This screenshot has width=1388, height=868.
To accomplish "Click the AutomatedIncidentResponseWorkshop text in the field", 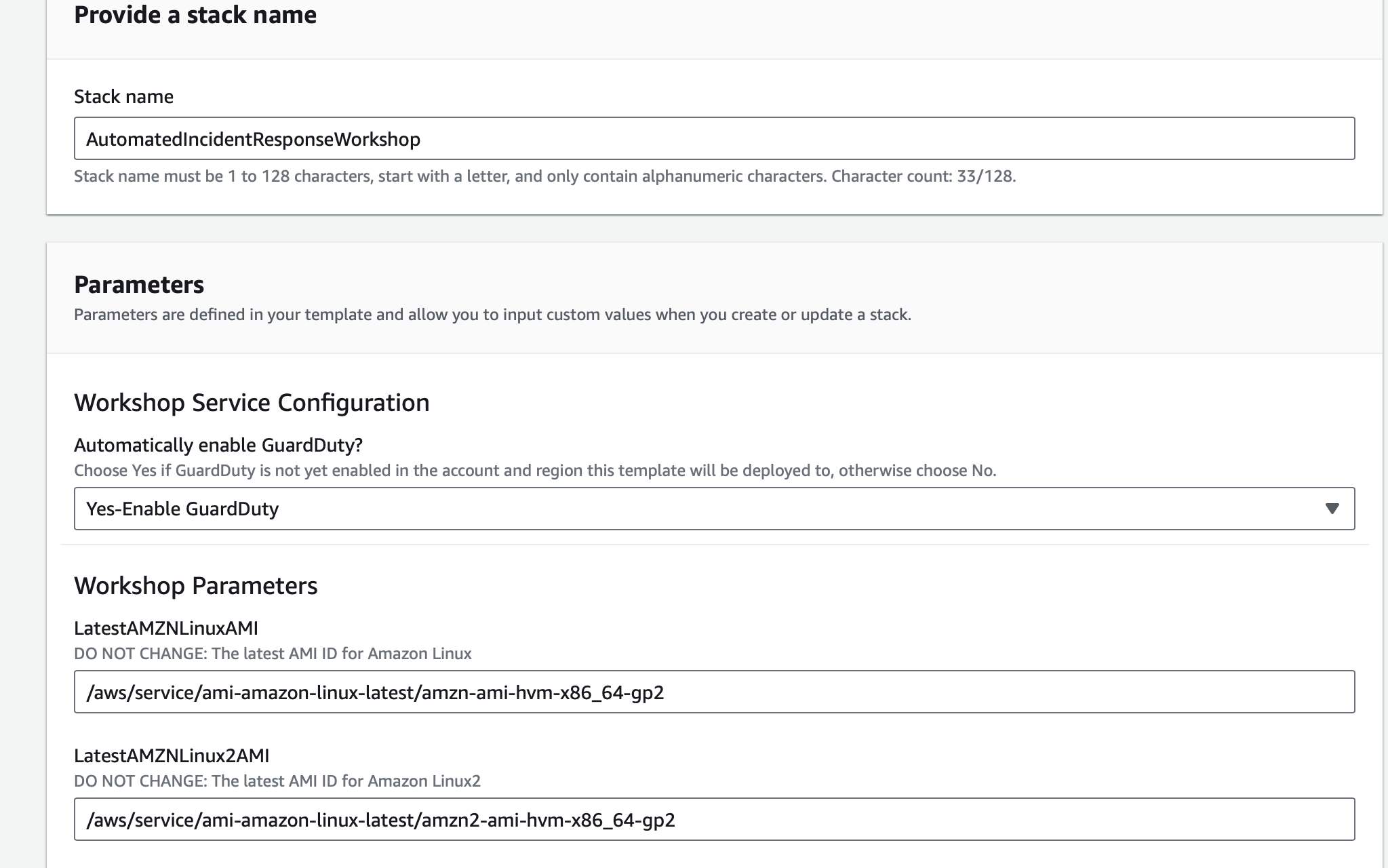I will (253, 140).
